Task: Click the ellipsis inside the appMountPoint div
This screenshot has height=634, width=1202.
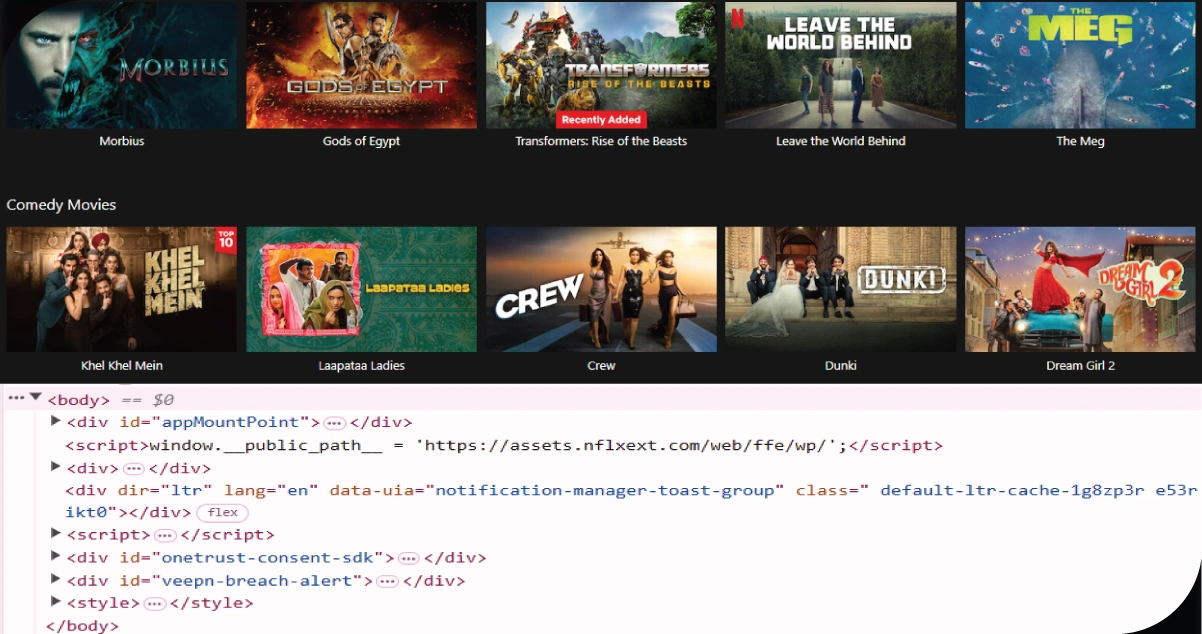Action: (x=335, y=423)
